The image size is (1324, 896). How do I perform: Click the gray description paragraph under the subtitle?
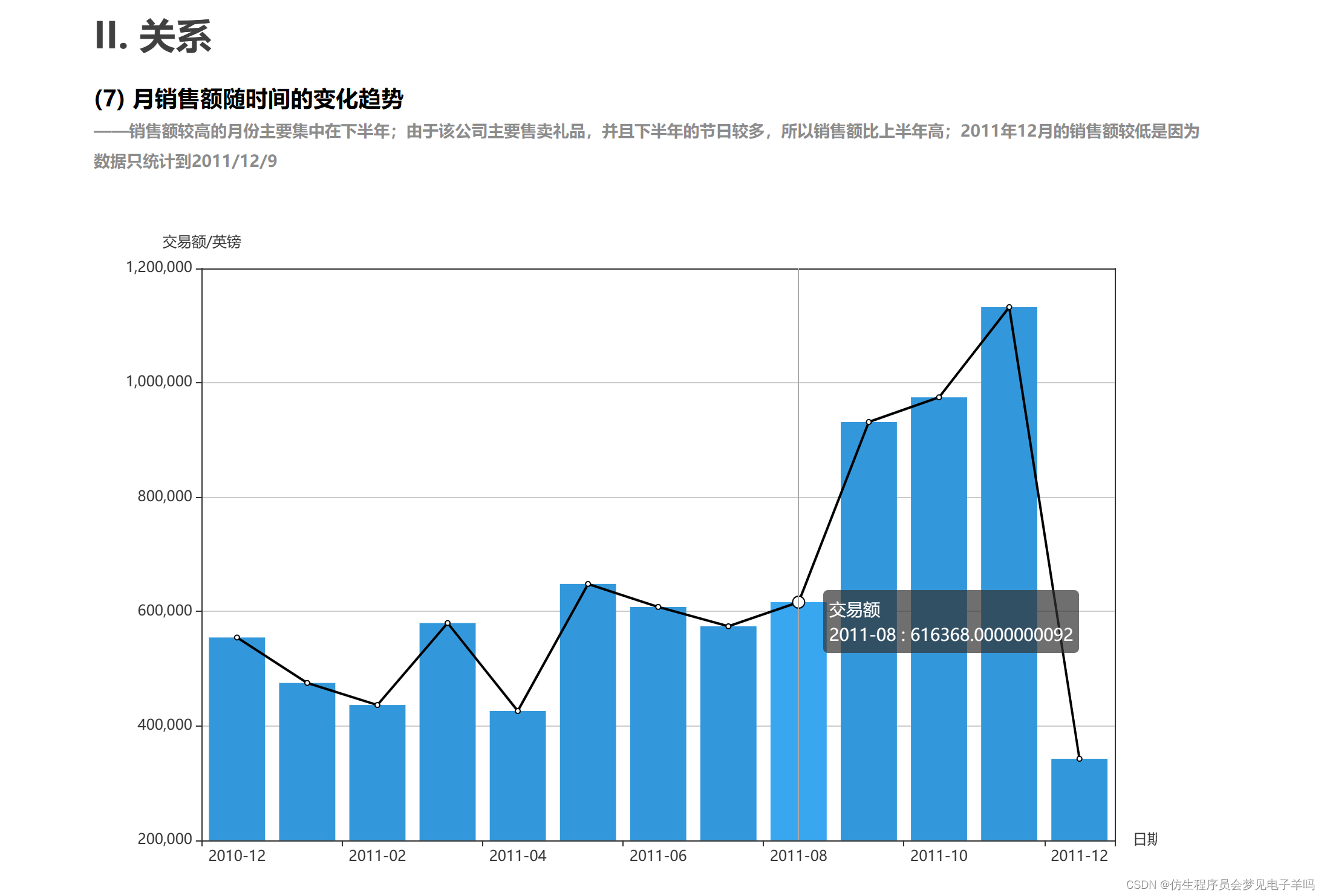[x=647, y=146]
